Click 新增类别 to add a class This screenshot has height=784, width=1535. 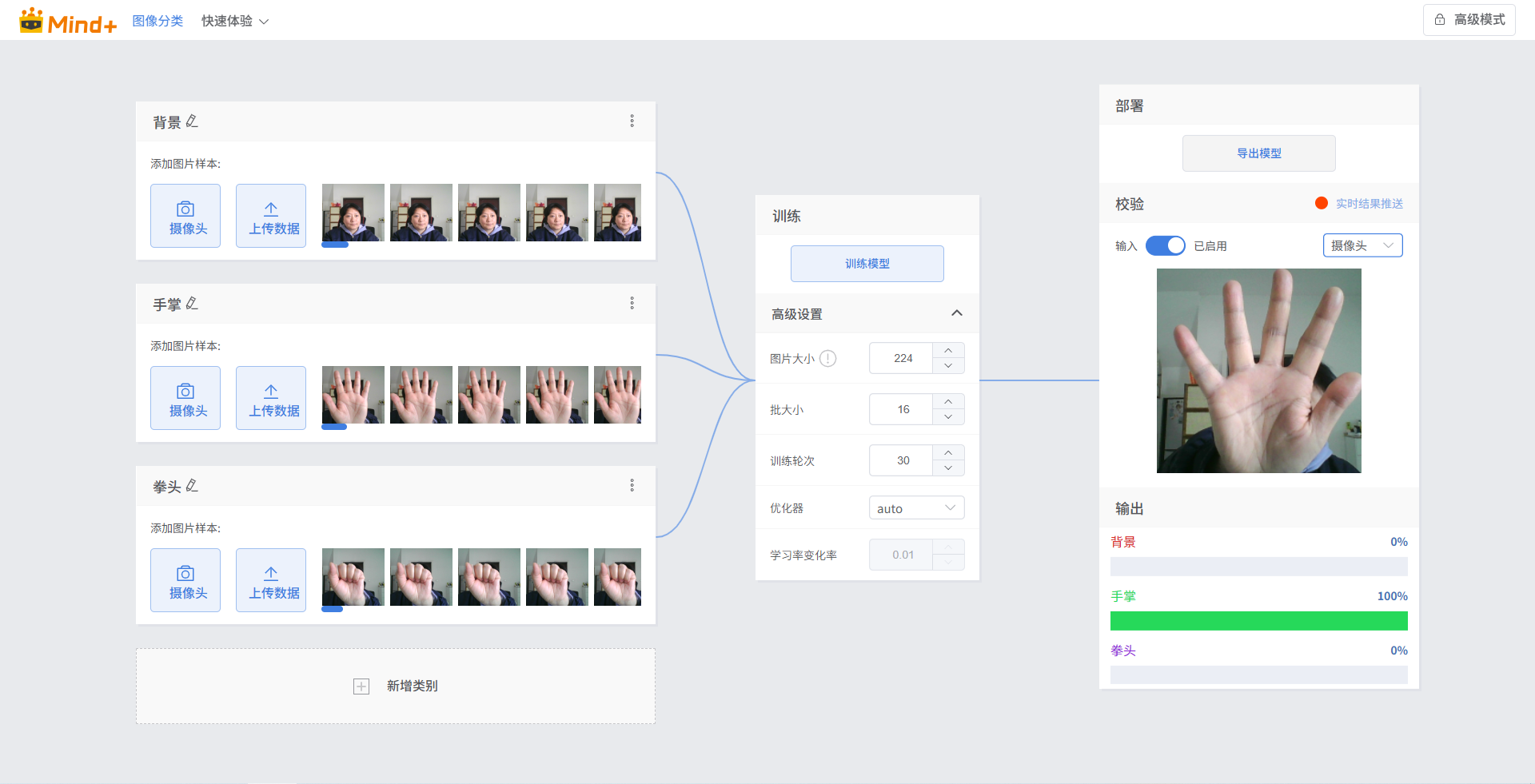(396, 686)
